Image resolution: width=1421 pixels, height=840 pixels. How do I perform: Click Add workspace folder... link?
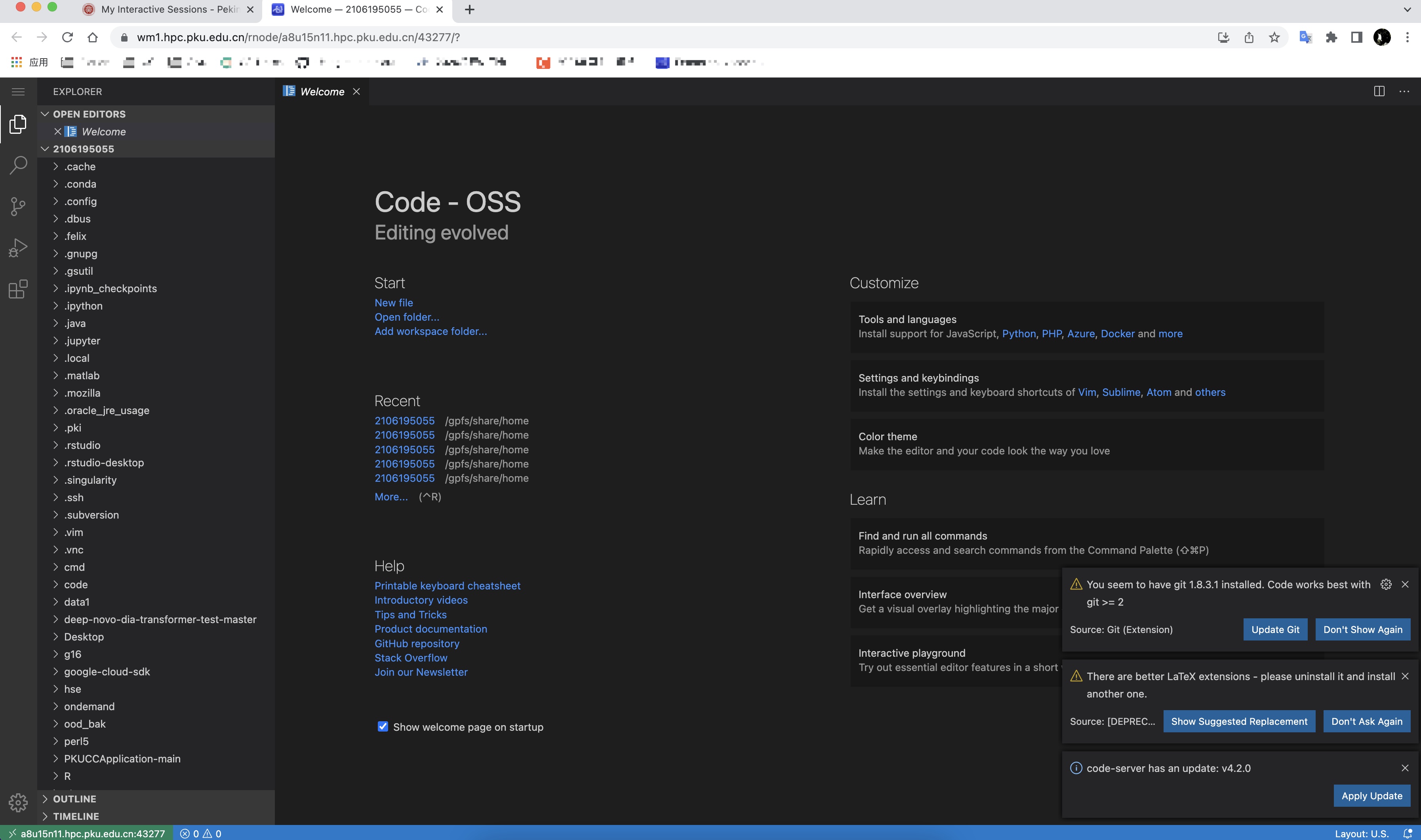[430, 331]
